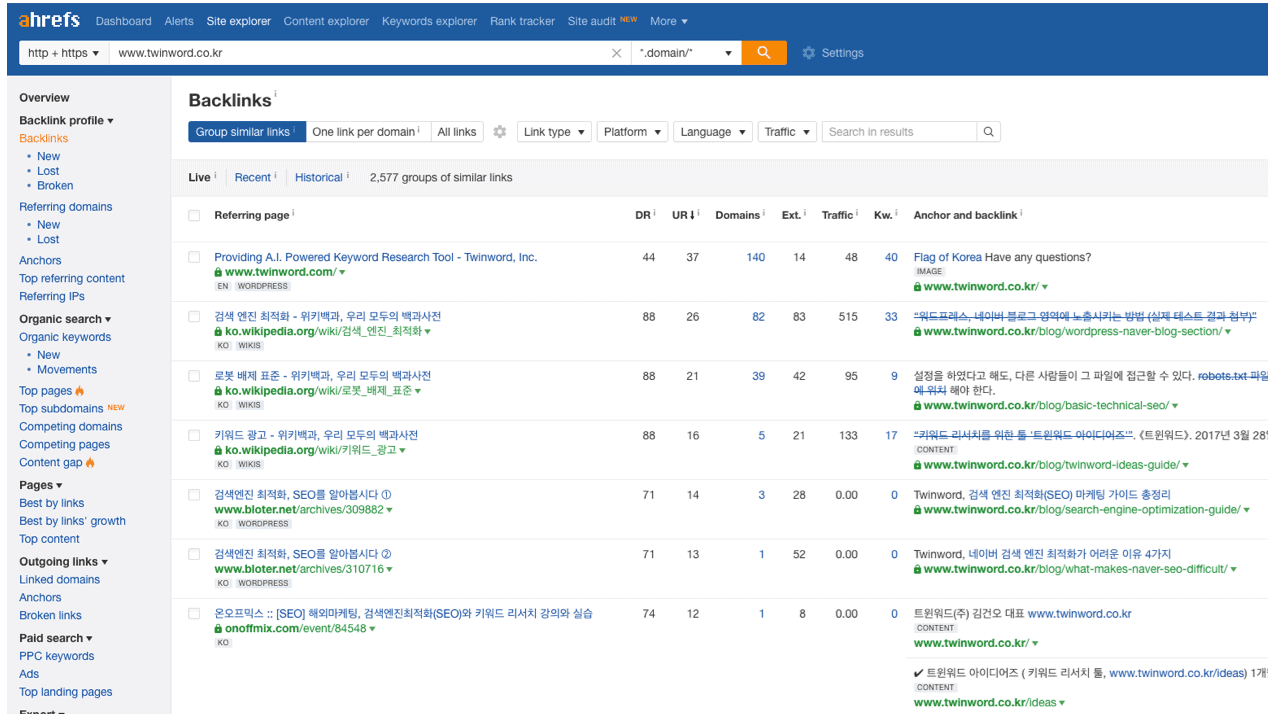The image size is (1268, 714).
Task: Click the Flag of Korea anchor link
Action: click(x=947, y=257)
